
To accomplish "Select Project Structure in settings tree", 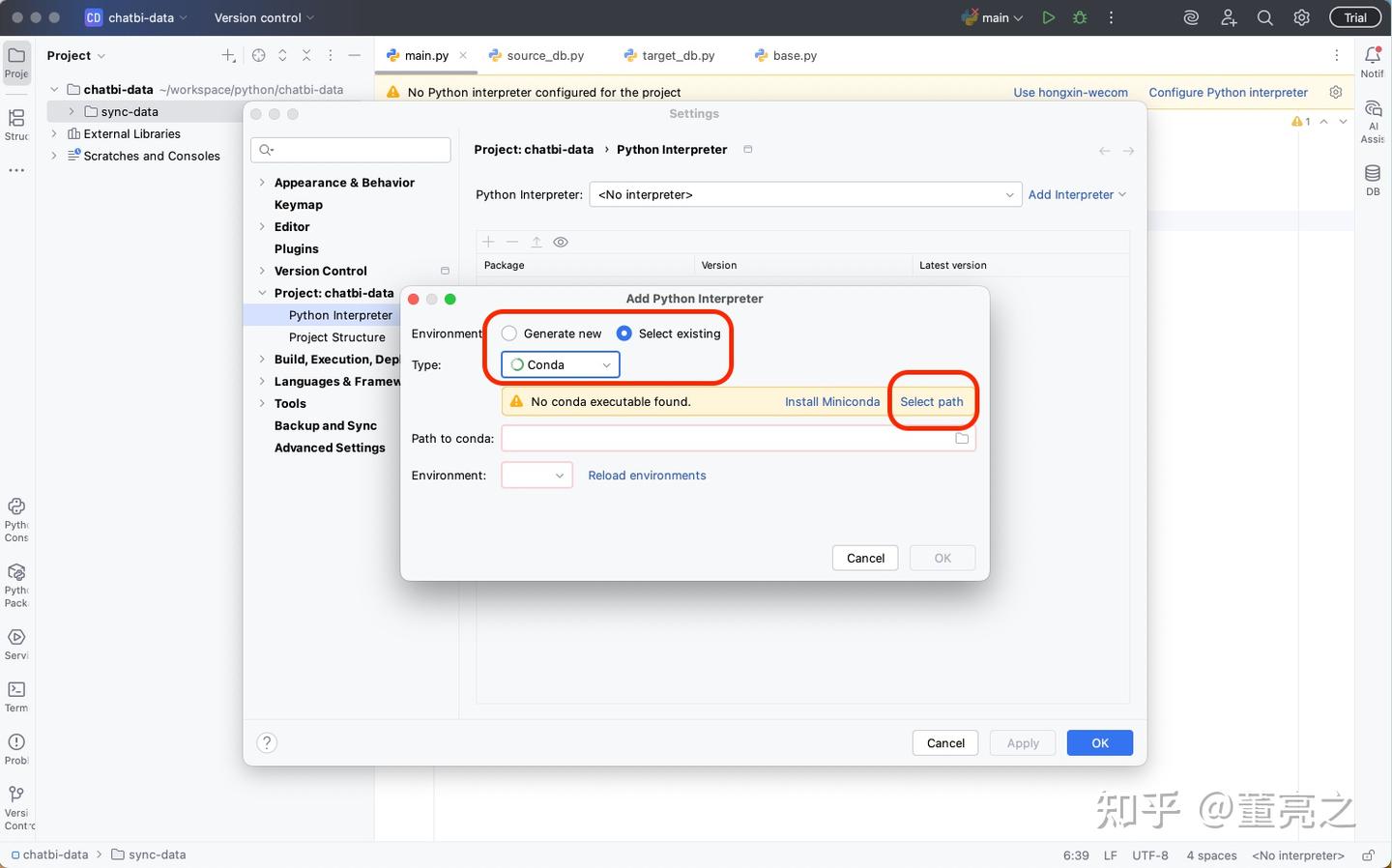I will click(x=337, y=337).
